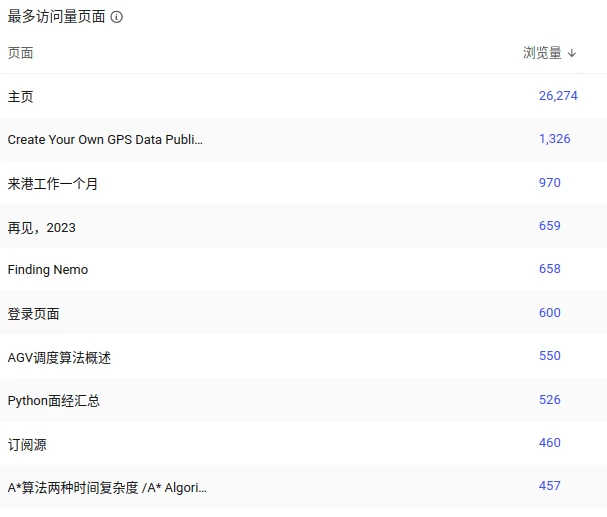The height and width of the screenshot is (517, 607).
Task: Open the 457 view count
Action: (x=550, y=486)
